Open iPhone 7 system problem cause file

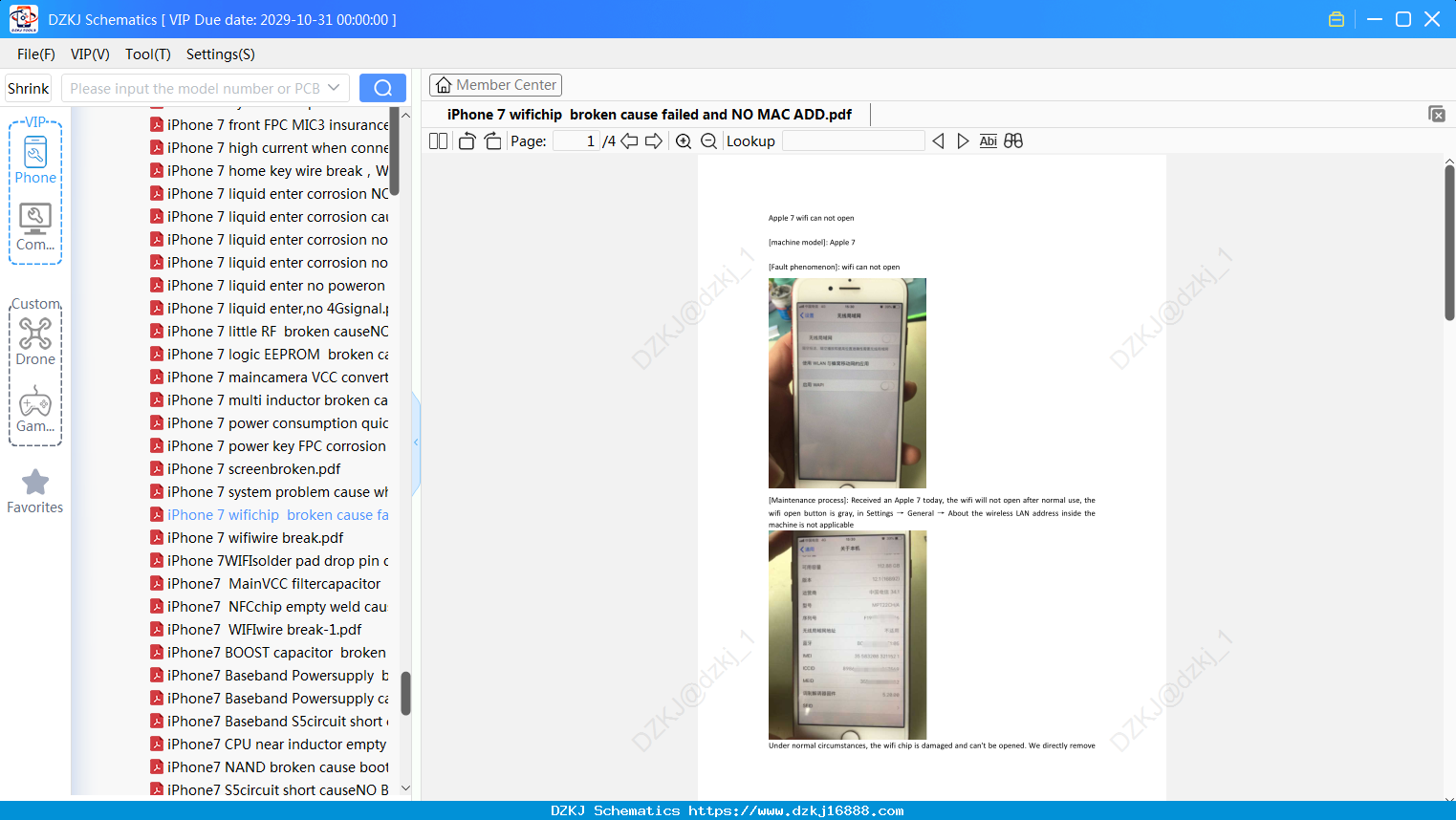[x=270, y=492]
